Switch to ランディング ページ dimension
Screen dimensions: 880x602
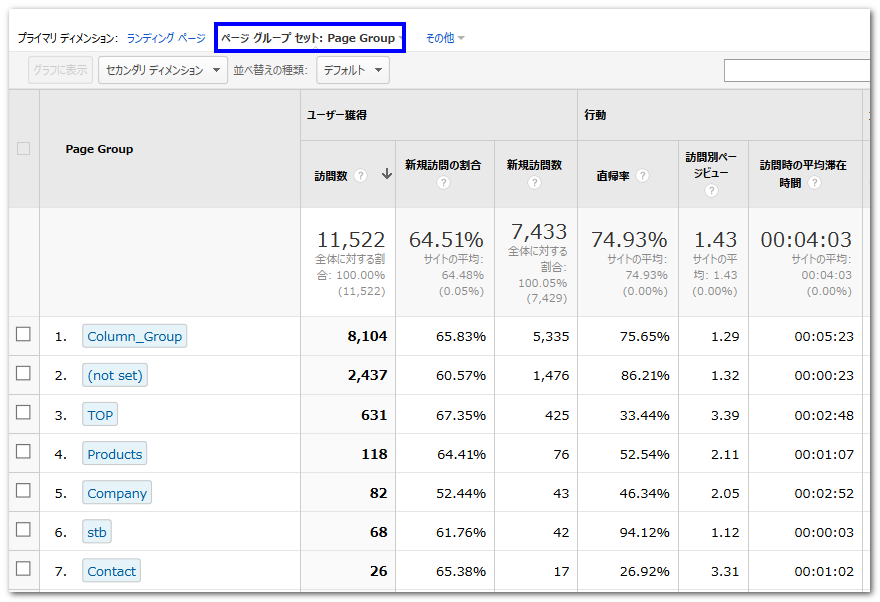pyautogui.click(x=166, y=38)
